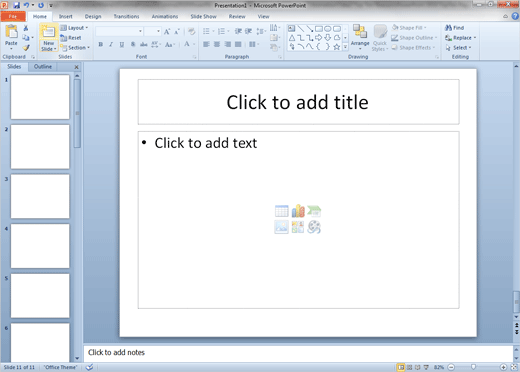This screenshot has height=372, width=520.
Task: Open the Animations ribbon tab
Action: (165, 16)
